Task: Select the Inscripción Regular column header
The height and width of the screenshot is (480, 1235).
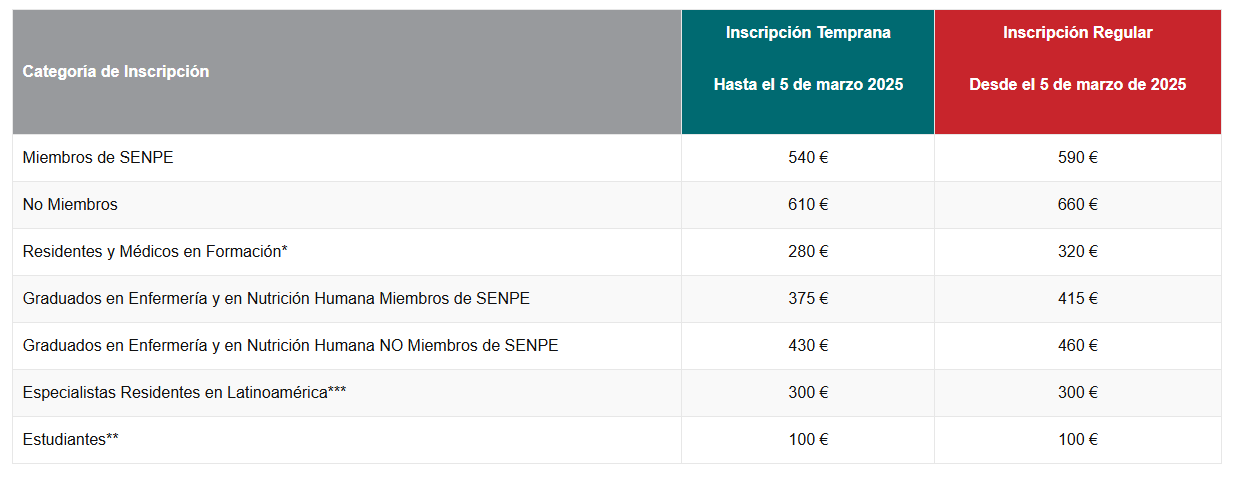Action: 1078,72
